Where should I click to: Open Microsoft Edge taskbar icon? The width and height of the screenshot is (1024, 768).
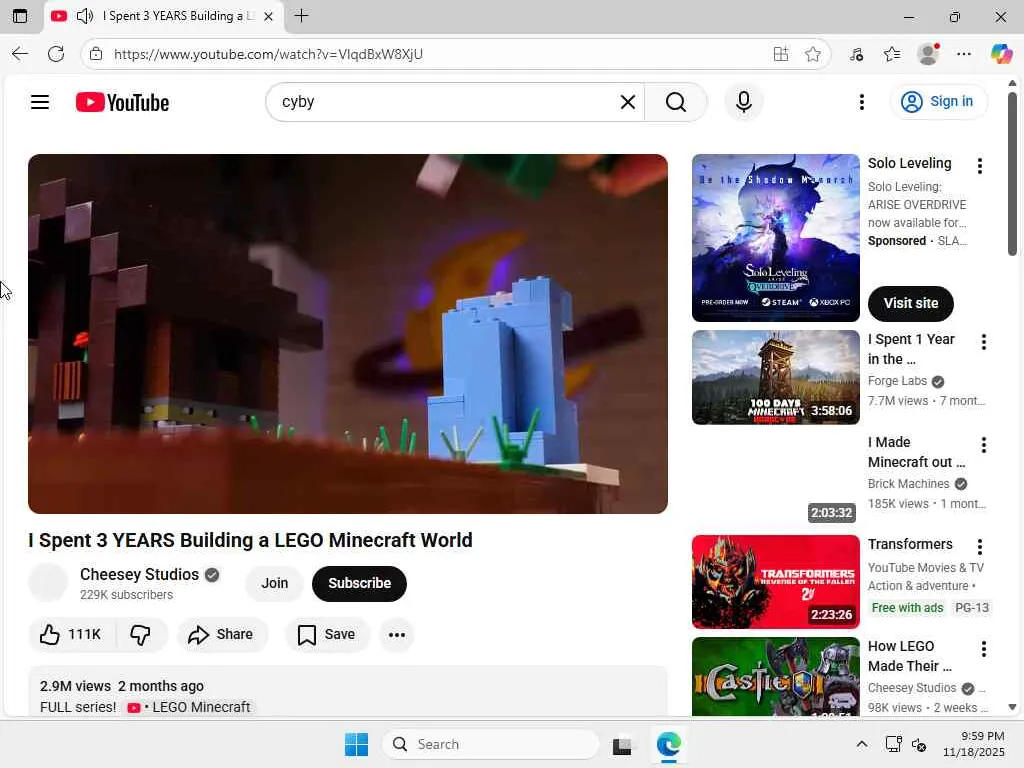[669, 744]
